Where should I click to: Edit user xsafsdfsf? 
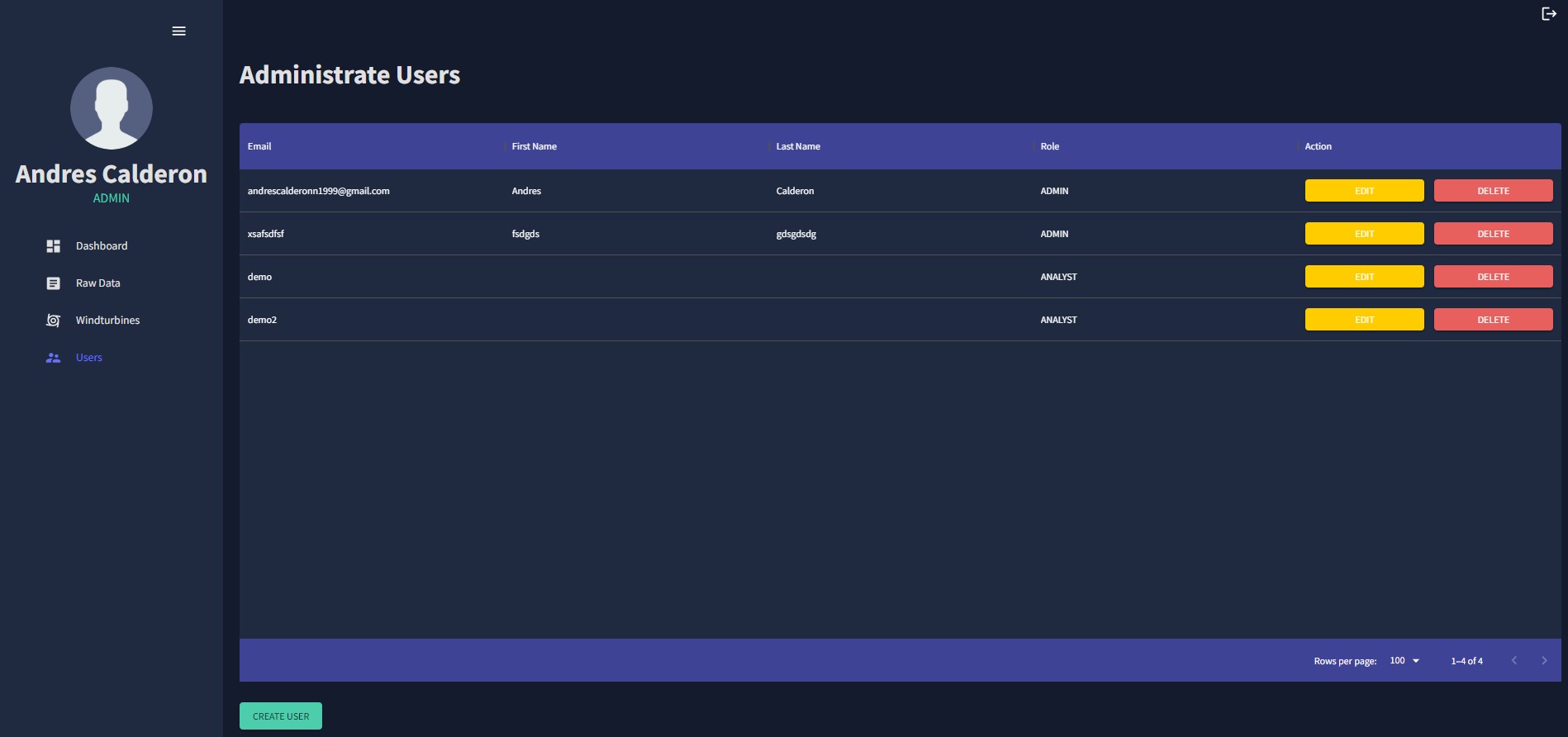[x=1364, y=234]
